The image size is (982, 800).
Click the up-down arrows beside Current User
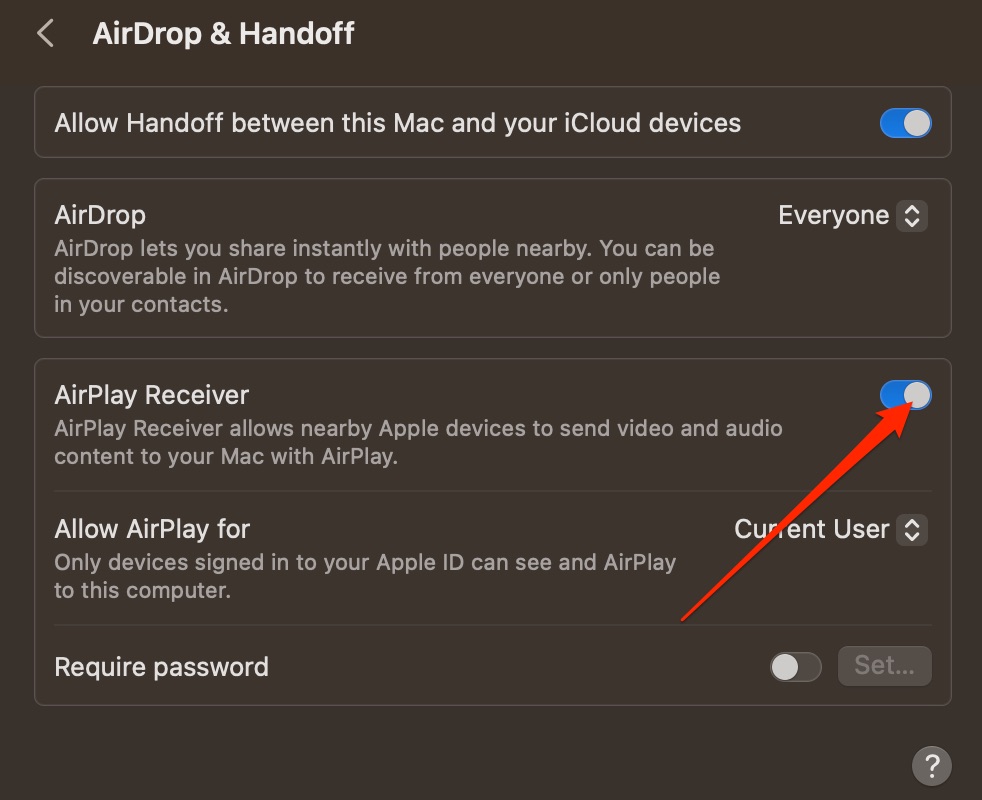912,529
